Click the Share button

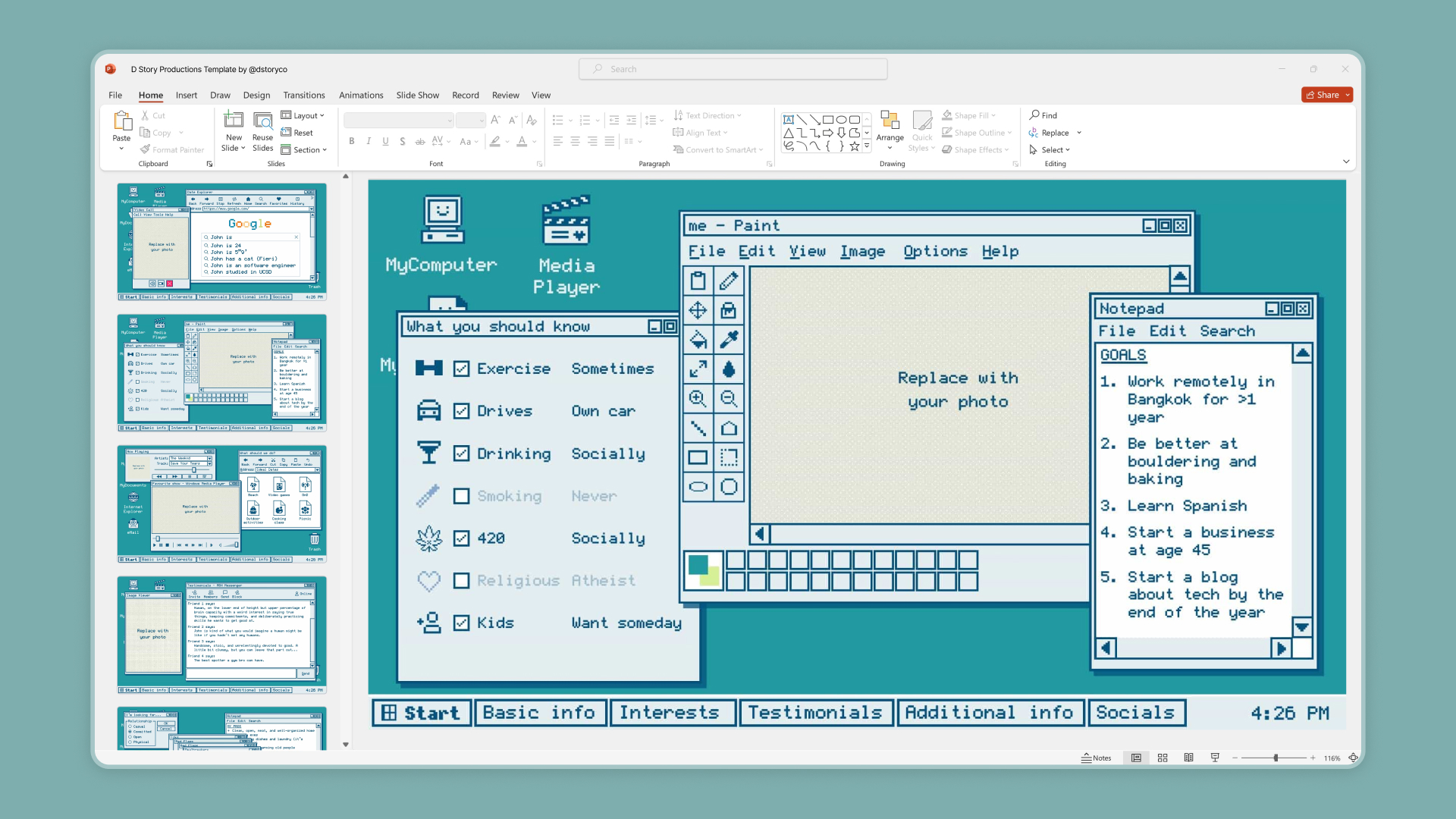click(x=1326, y=94)
